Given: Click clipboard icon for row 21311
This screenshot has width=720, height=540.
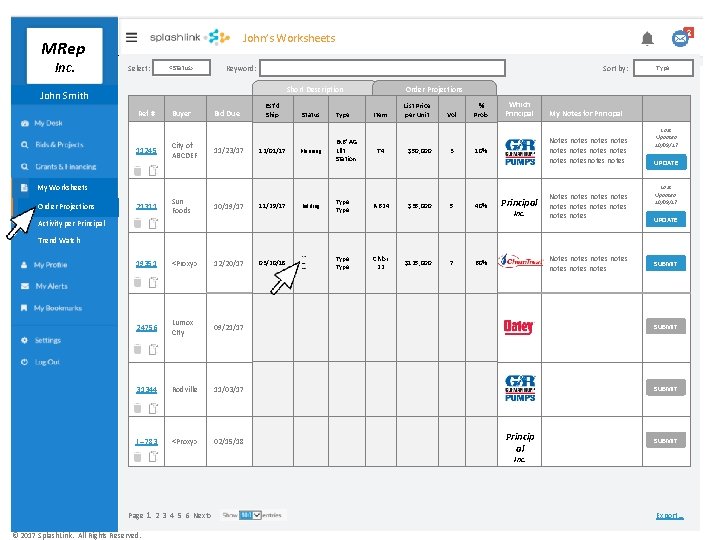Looking at the screenshot, I should pyautogui.click(x=153, y=223).
